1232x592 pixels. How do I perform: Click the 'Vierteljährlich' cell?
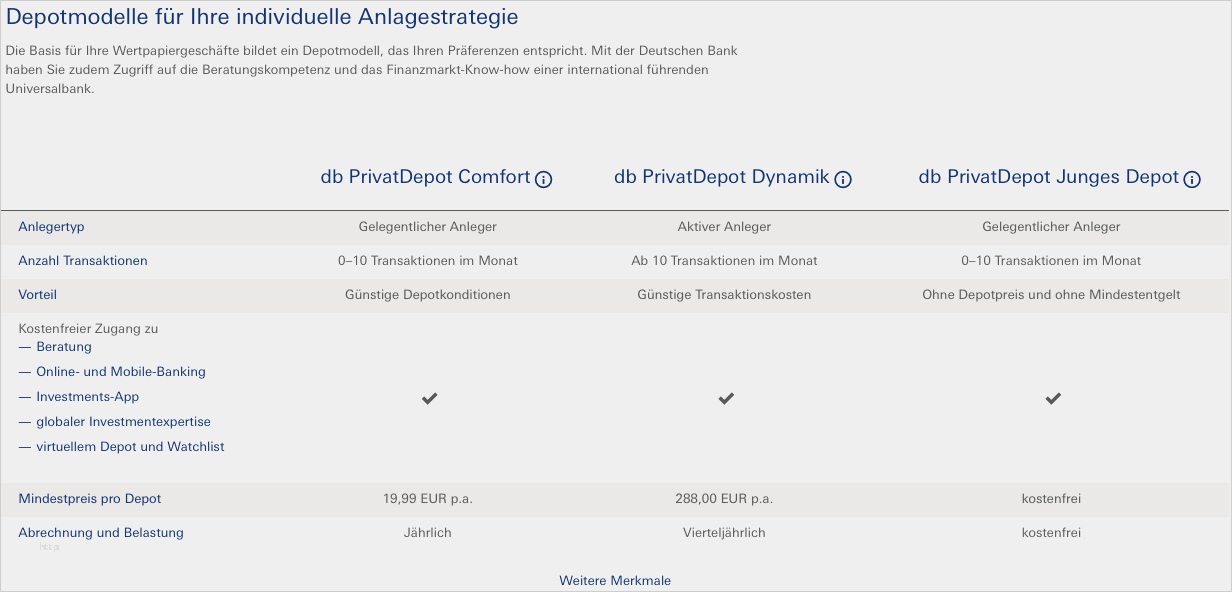pyautogui.click(x=724, y=533)
